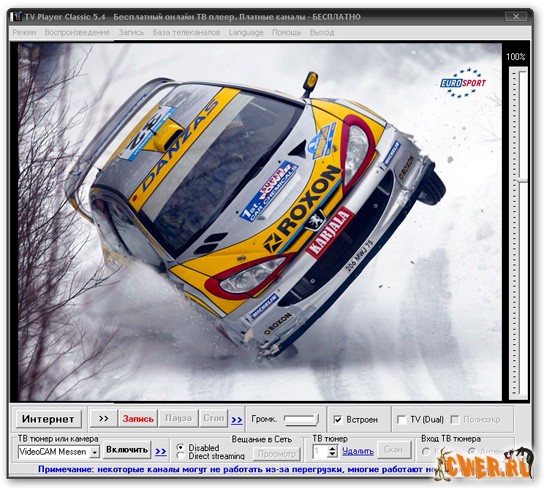Decrease ТВ тюнер number with down arrow

coord(332,455)
